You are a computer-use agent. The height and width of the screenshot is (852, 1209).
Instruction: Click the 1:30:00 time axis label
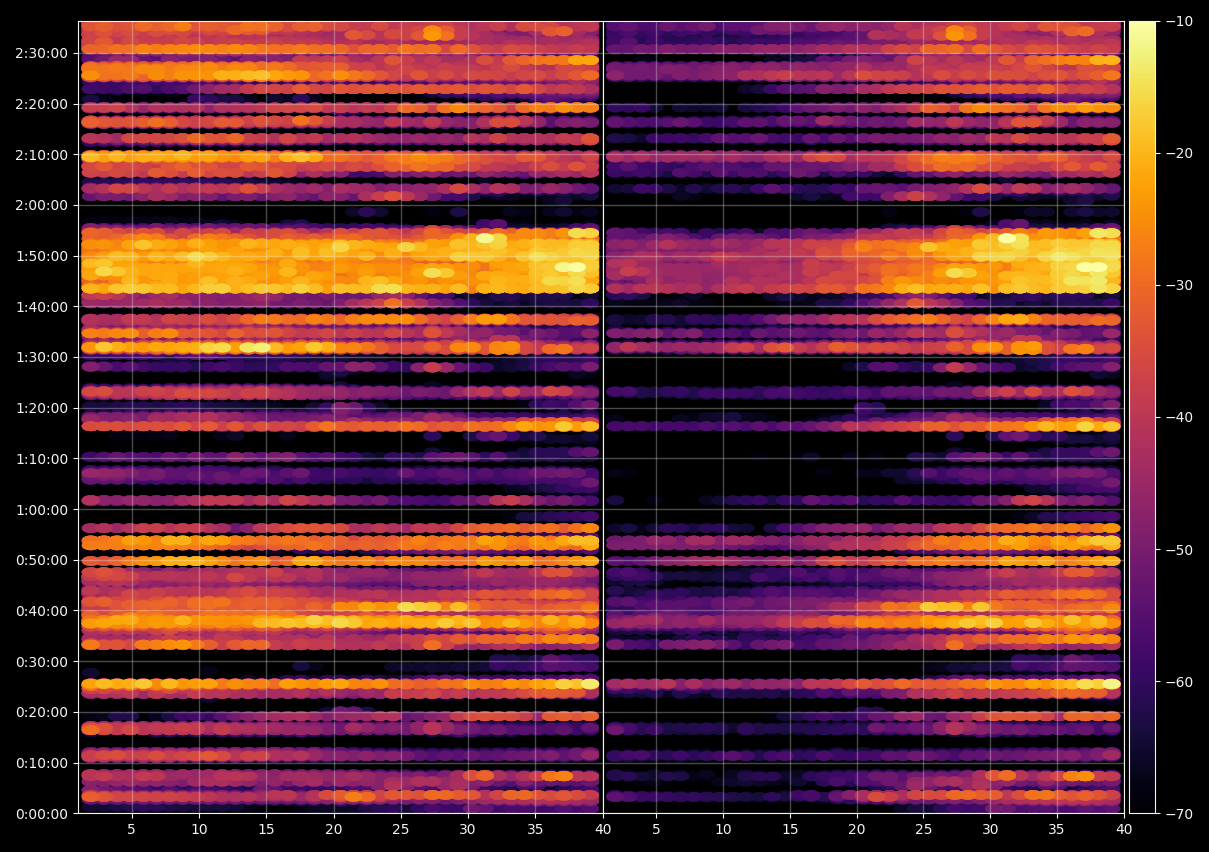click(42, 357)
